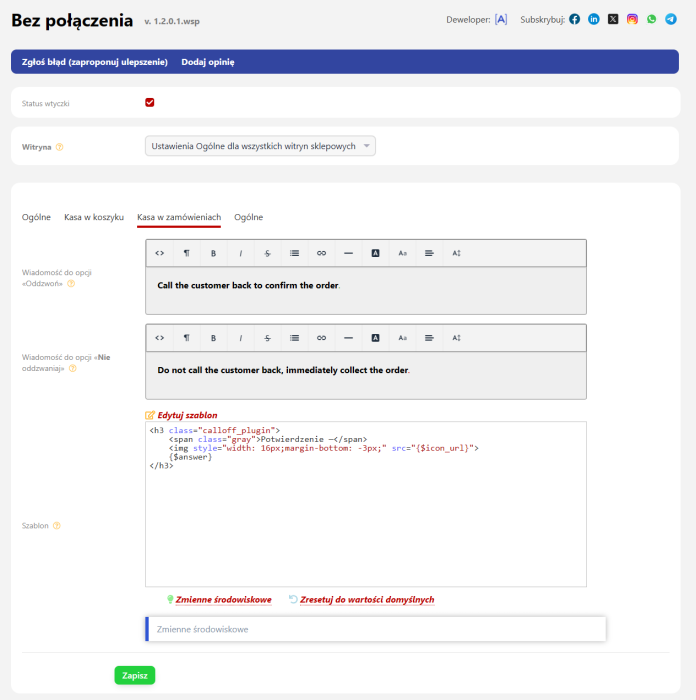Viewport: 696px width, 700px height.
Task: Select the Kasa w zamówieniach tab
Action: point(179,217)
